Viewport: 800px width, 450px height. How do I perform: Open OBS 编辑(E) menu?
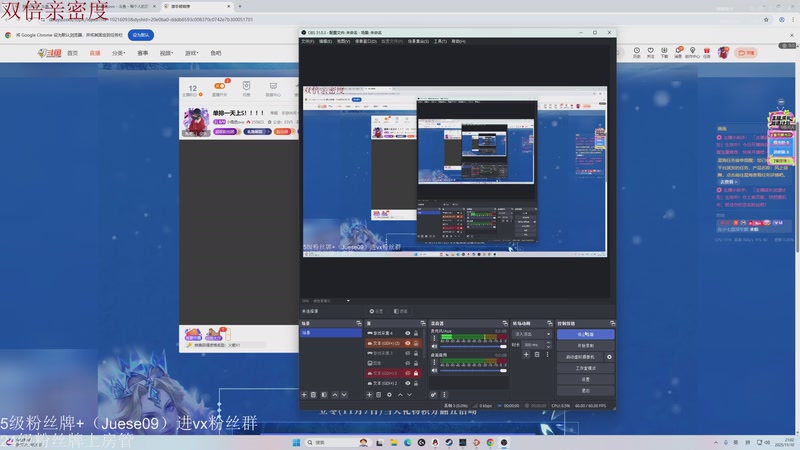326,41
